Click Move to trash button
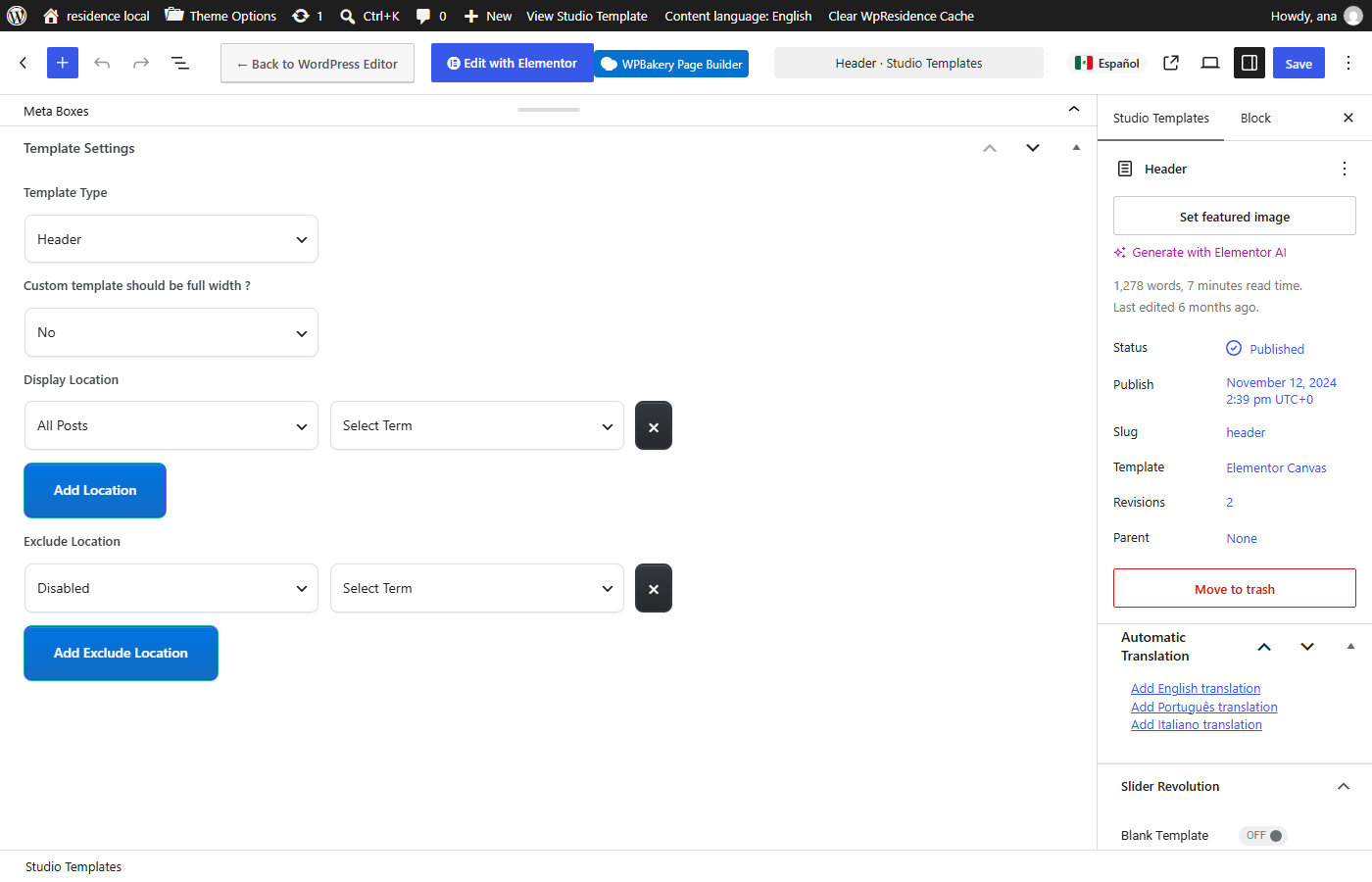 click(x=1235, y=589)
